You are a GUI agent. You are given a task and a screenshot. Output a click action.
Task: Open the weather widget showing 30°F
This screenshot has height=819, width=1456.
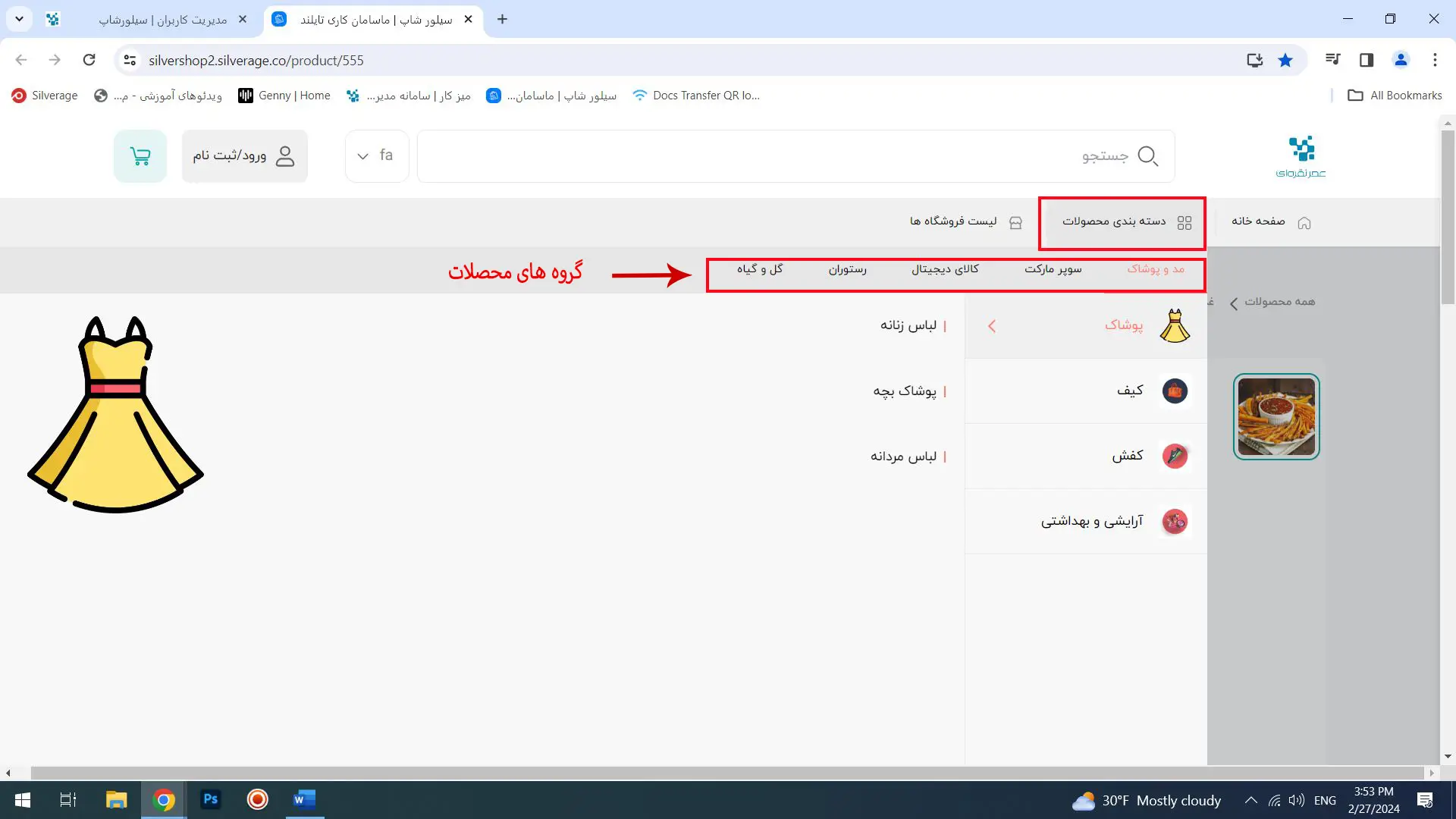click(1147, 801)
